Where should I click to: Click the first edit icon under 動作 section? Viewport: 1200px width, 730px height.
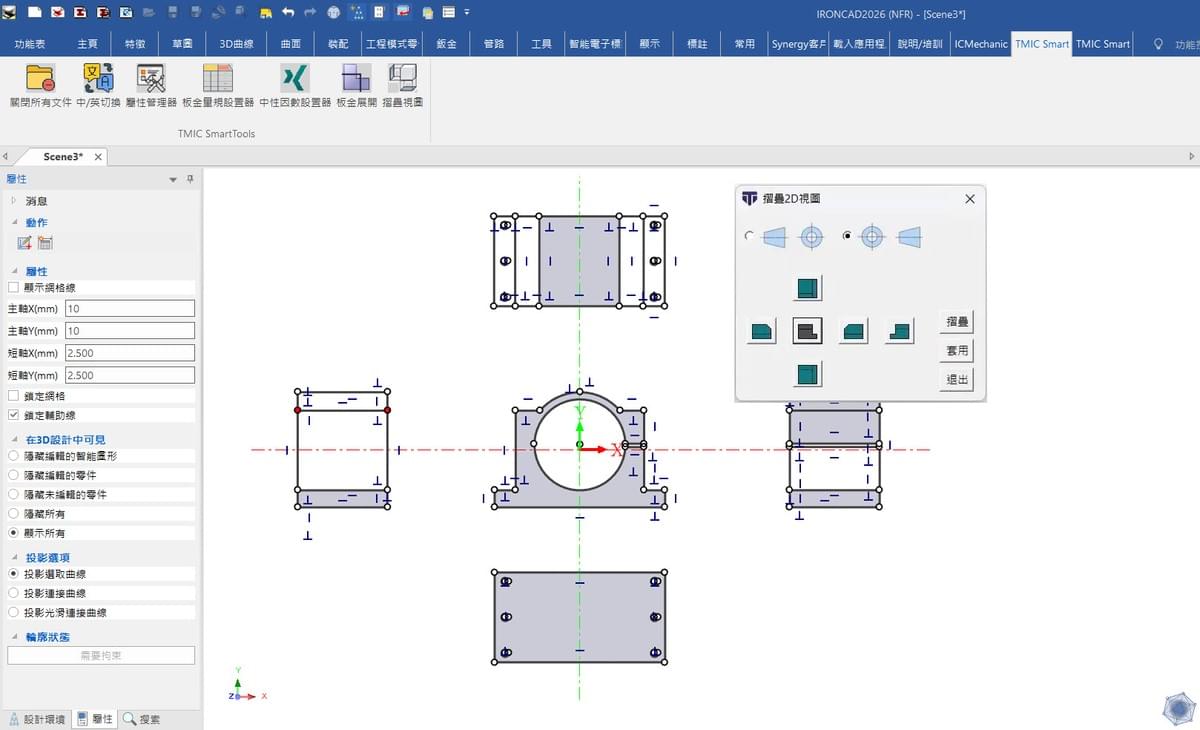coord(25,243)
